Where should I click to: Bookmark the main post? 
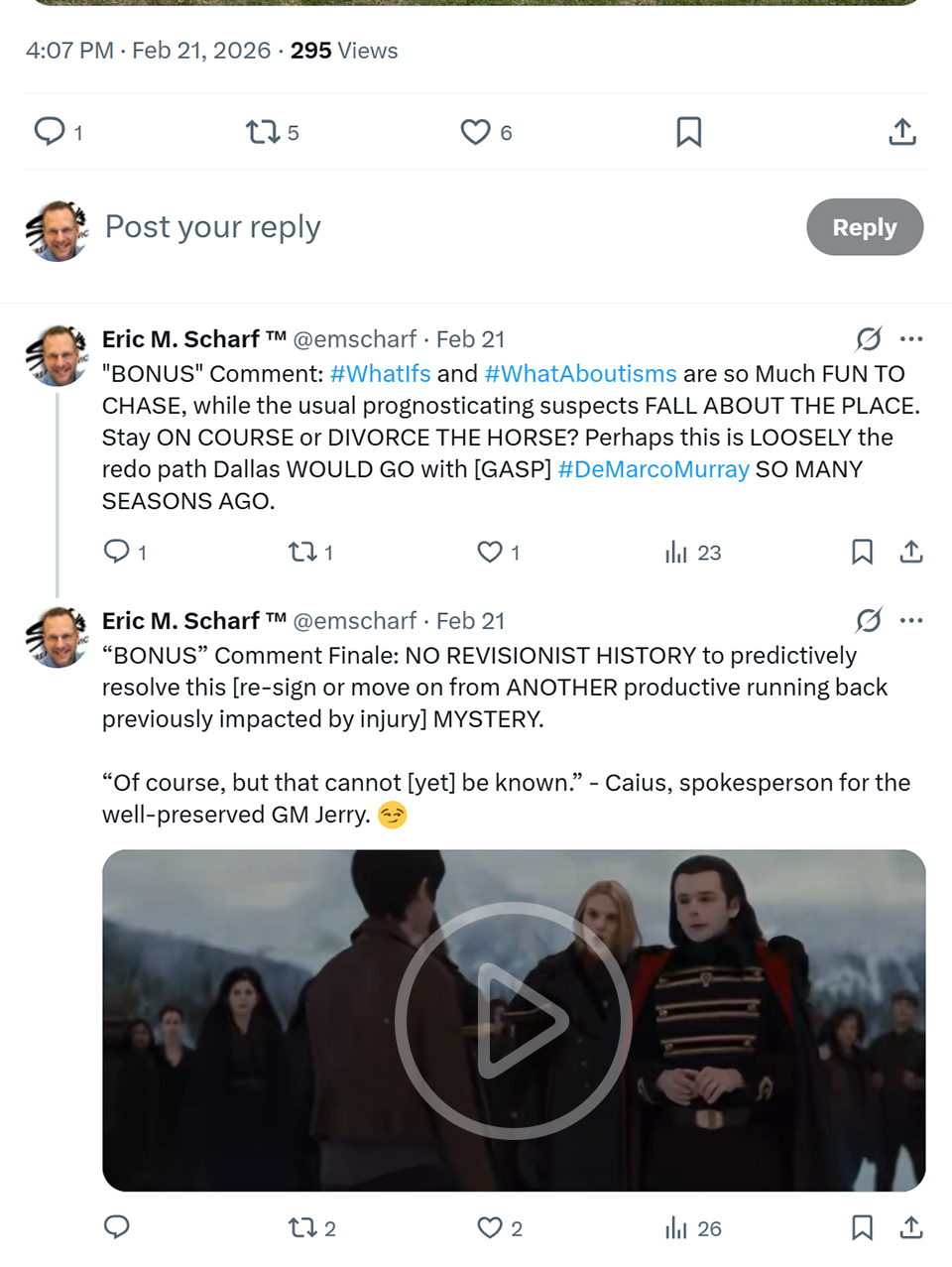pos(688,132)
